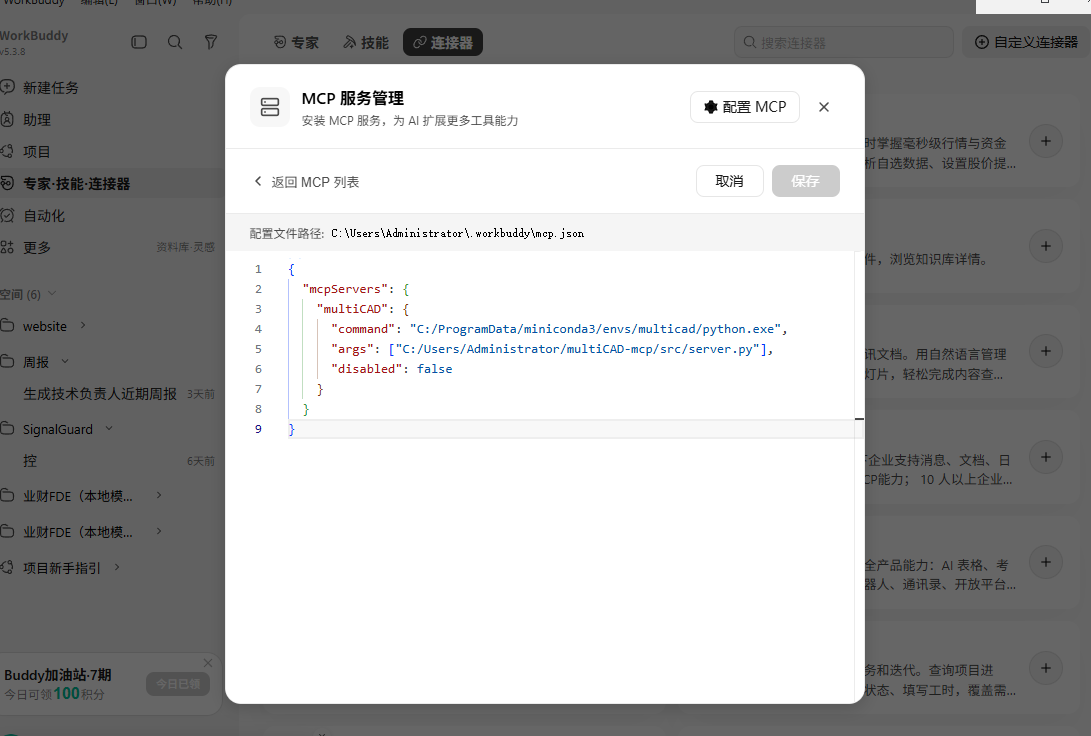1091x736 pixels.
Task: Collapse the SignalGuard folder chevron
Action: tap(109, 429)
